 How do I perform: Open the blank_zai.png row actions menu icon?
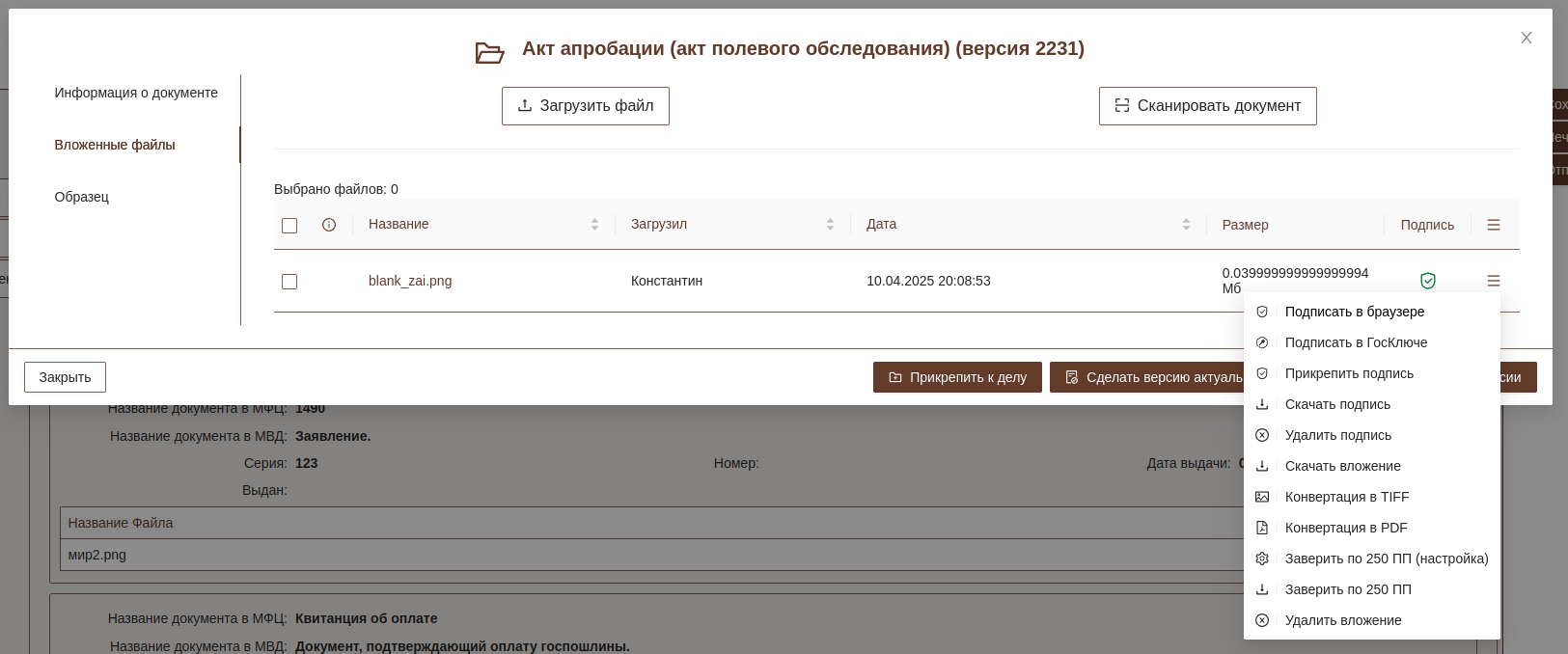pyautogui.click(x=1494, y=281)
